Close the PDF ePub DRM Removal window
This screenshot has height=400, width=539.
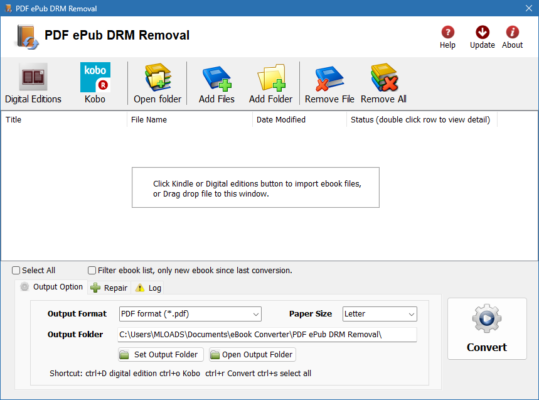529,8
